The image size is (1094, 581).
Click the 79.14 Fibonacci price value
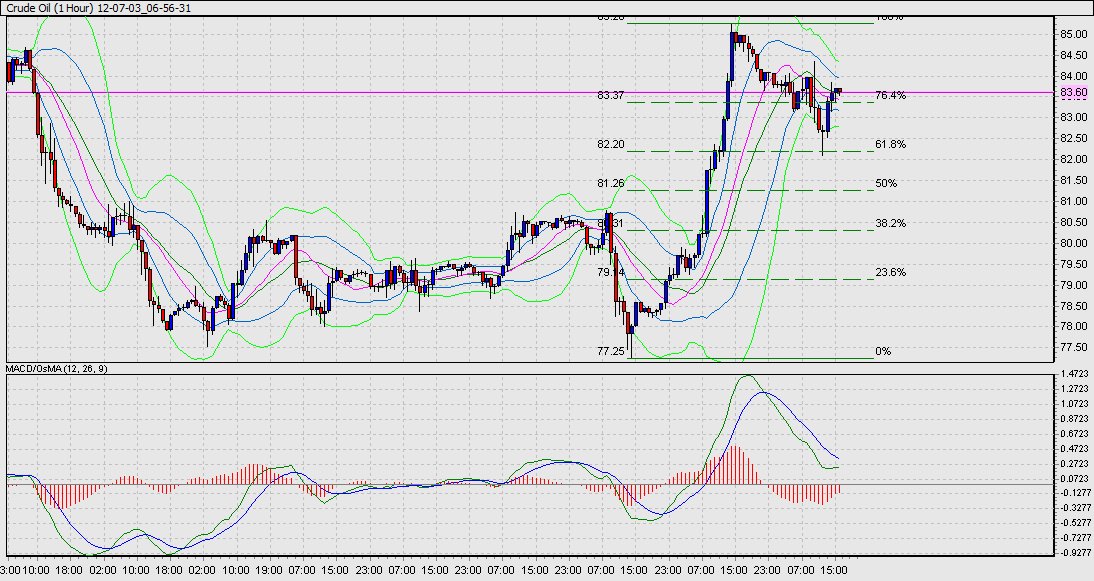611,272
